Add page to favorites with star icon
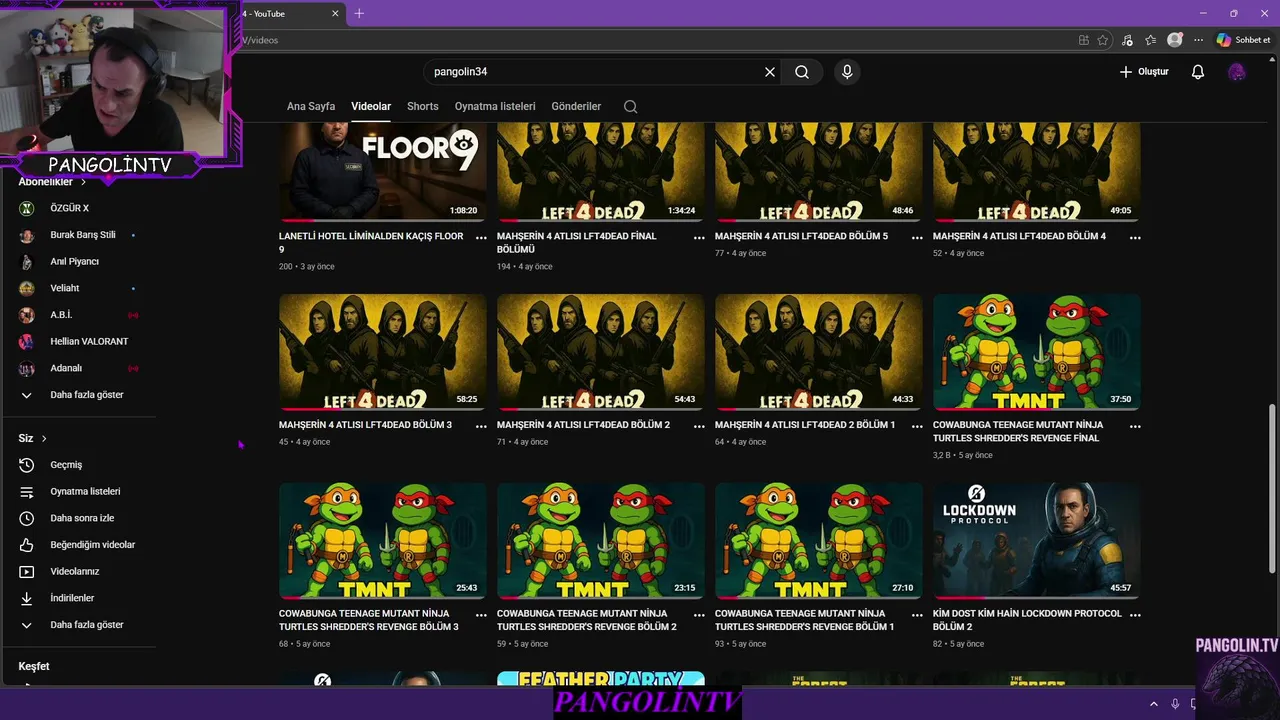1280x720 pixels. click(x=1103, y=40)
